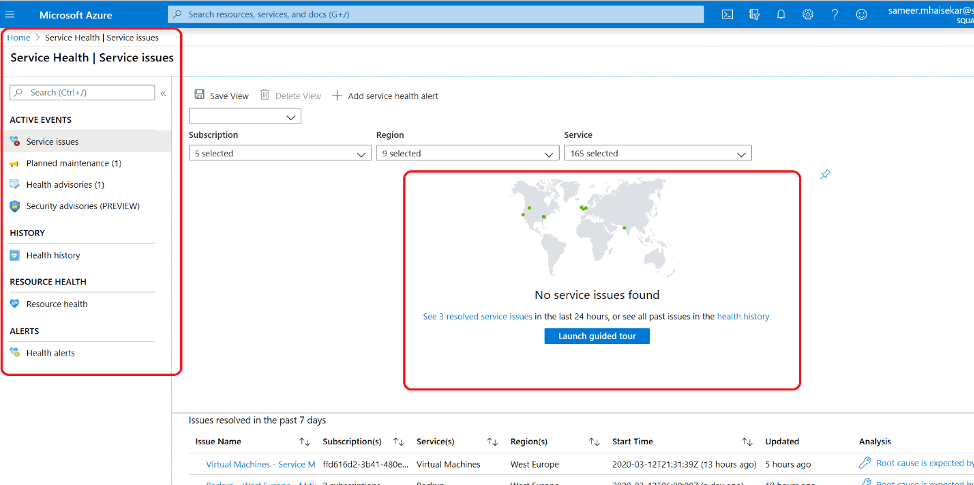Click the Health advisories icon

pyautogui.click(x=15, y=184)
